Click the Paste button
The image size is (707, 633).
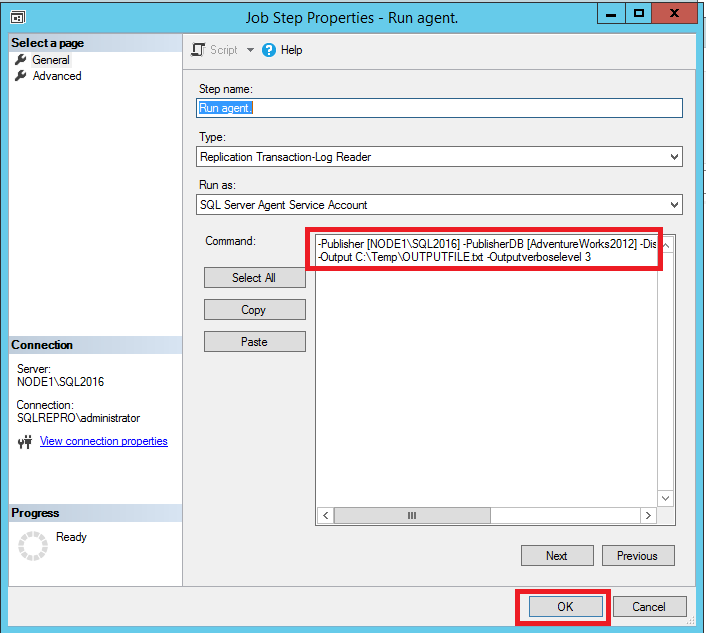pyautogui.click(x=255, y=342)
